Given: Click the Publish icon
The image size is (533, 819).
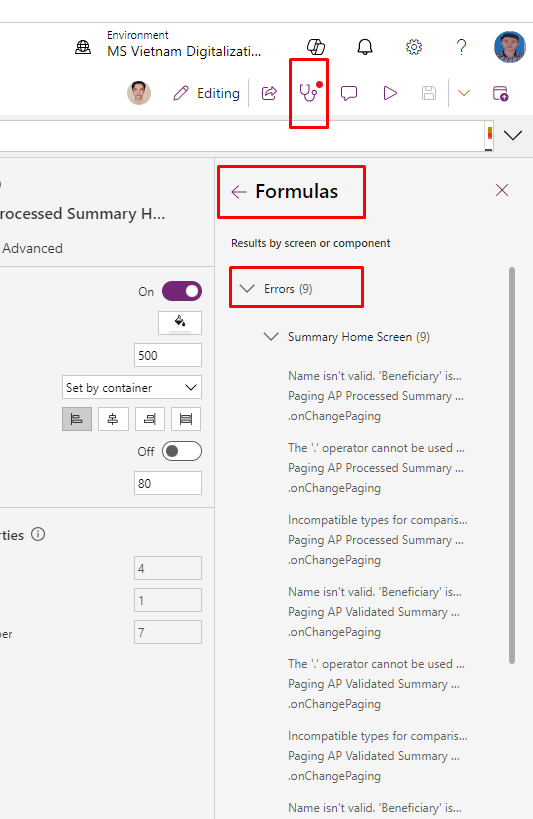Looking at the screenshot, I should click(x=501, y=93).
